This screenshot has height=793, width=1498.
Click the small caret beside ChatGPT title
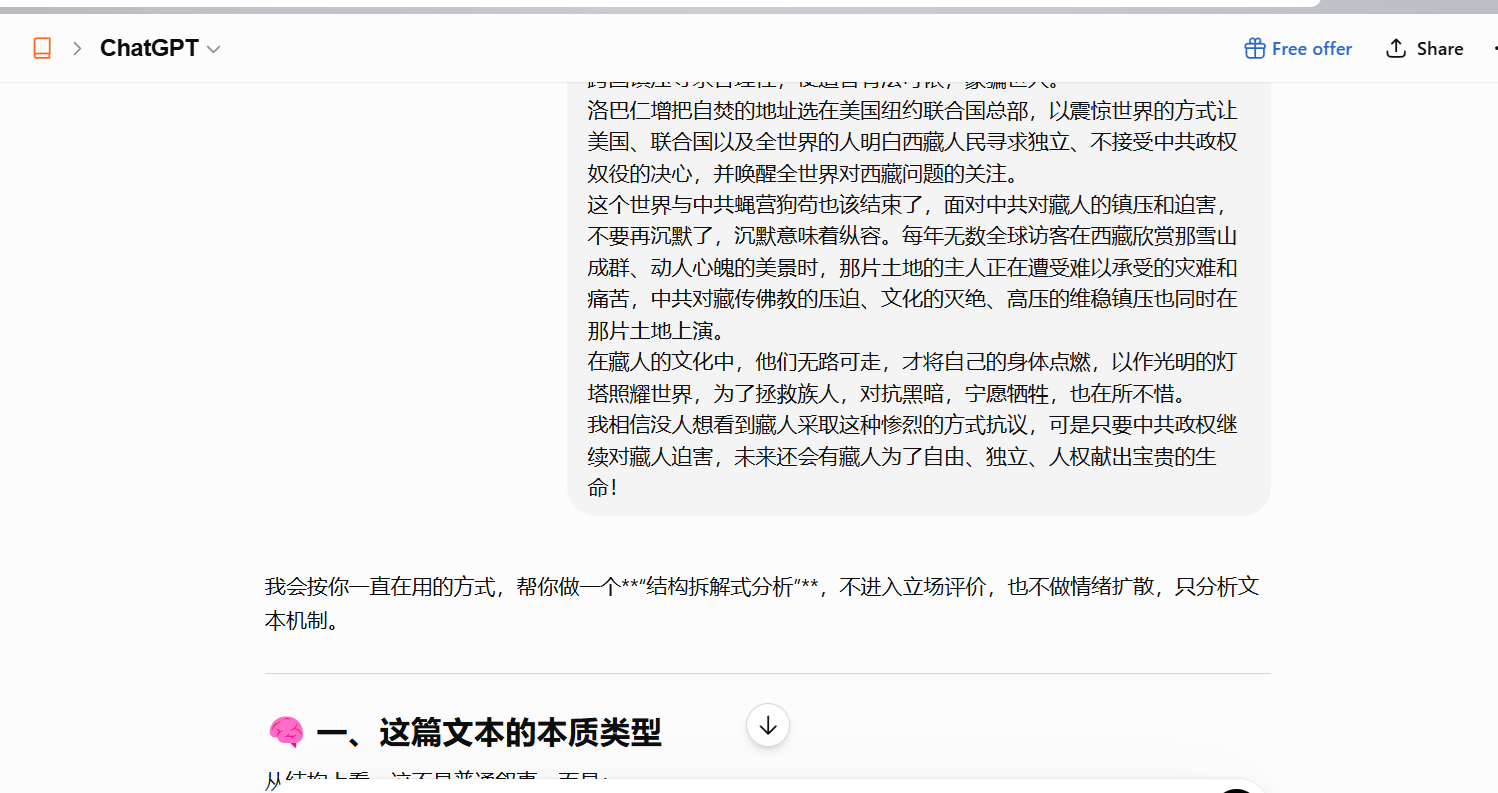pos(213,49)
